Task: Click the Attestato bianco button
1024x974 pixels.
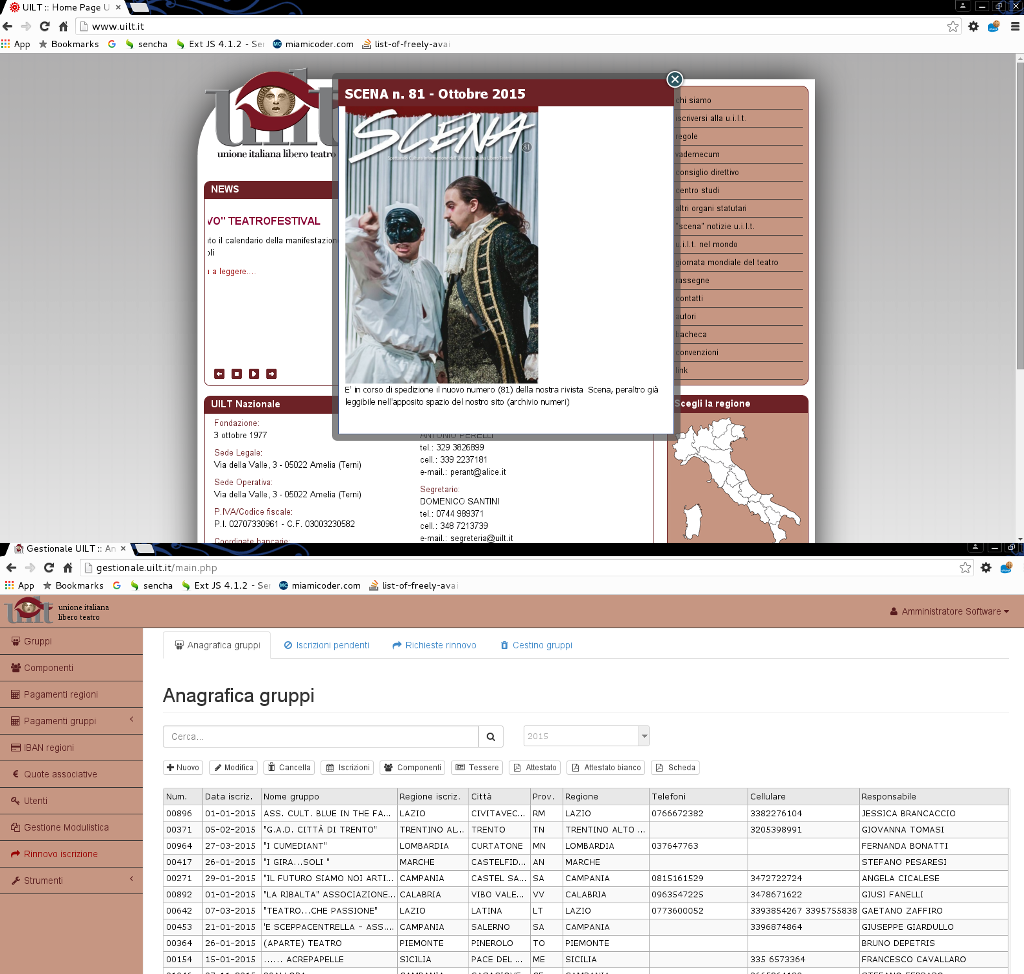Action: click(606, 768)
